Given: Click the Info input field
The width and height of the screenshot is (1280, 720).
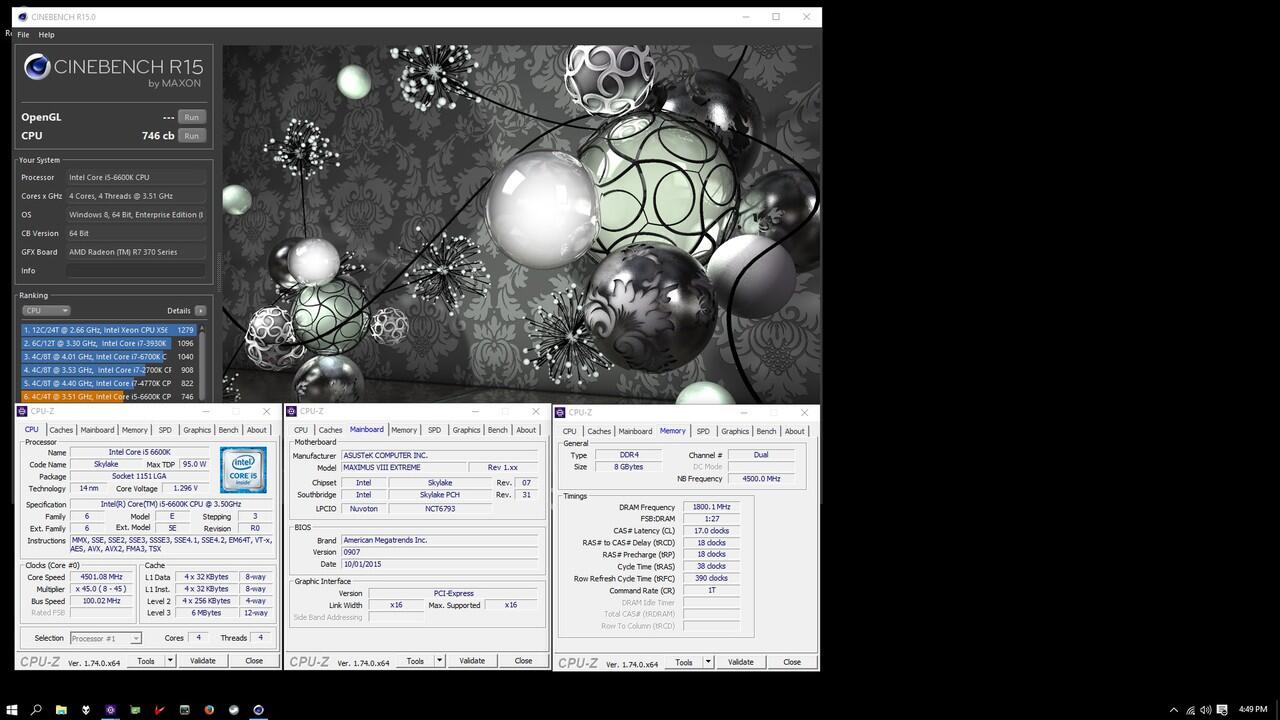Looking at the screenshot, I should point(136,270).
